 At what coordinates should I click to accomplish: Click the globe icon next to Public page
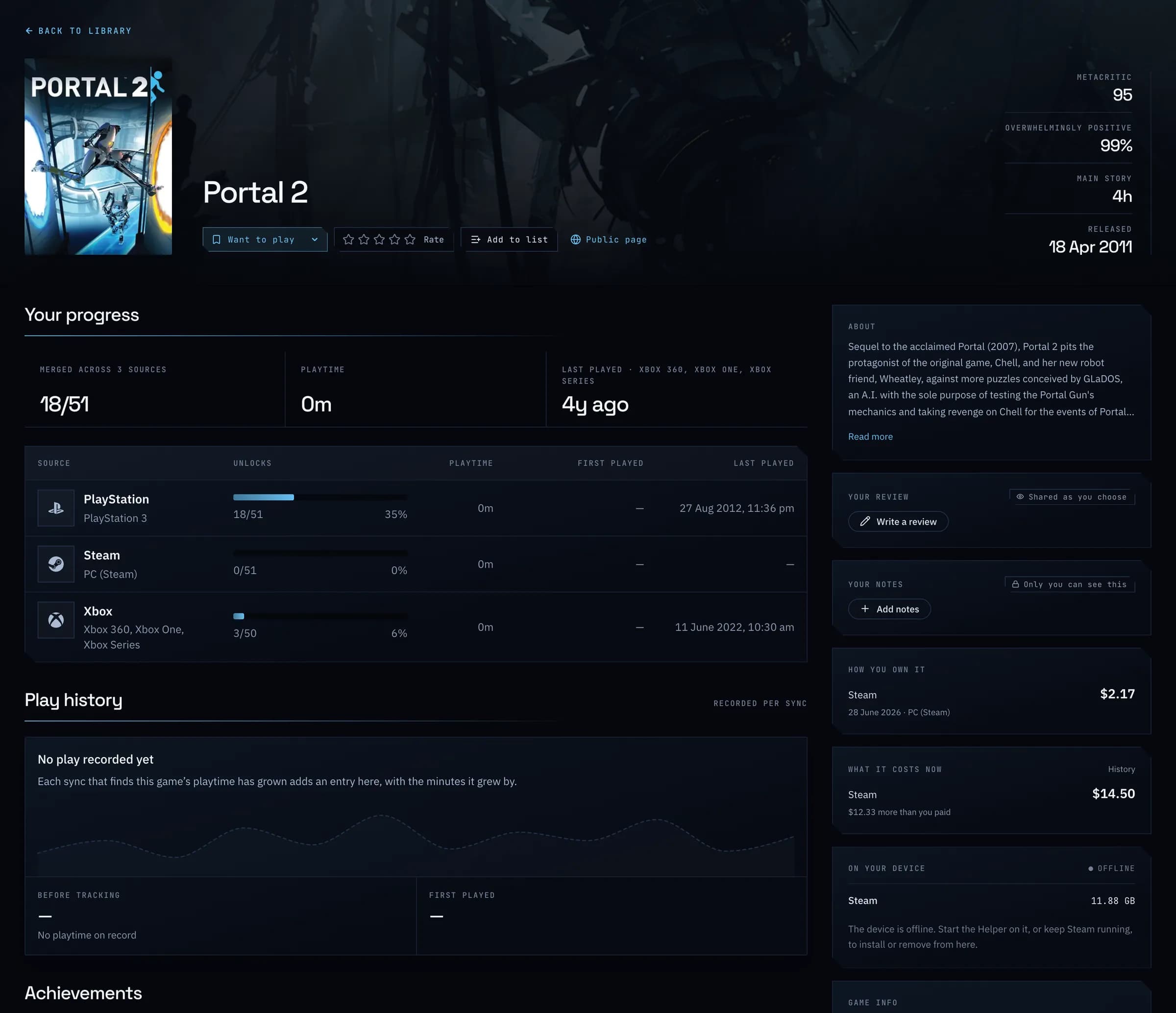pyautogui.click(x=576, y=240)
